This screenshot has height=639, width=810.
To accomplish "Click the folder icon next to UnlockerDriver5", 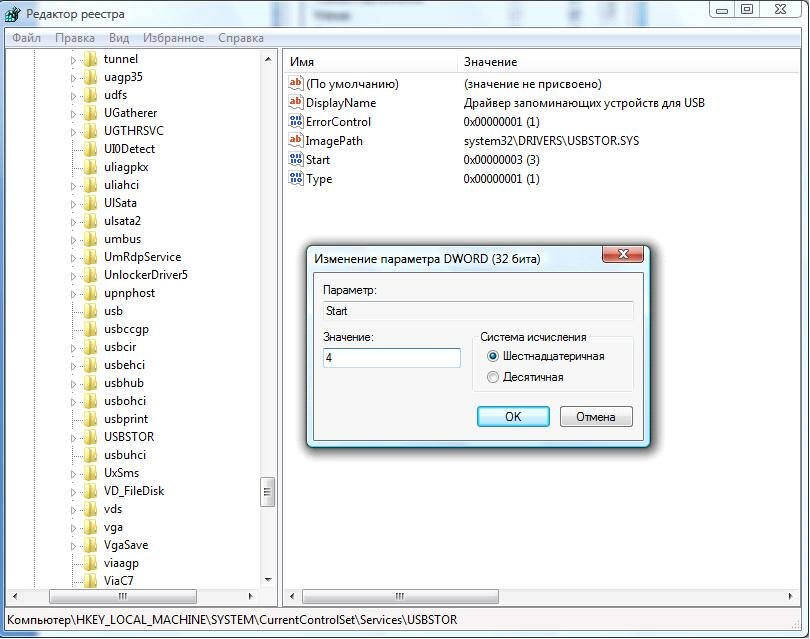I will point(90,275).
